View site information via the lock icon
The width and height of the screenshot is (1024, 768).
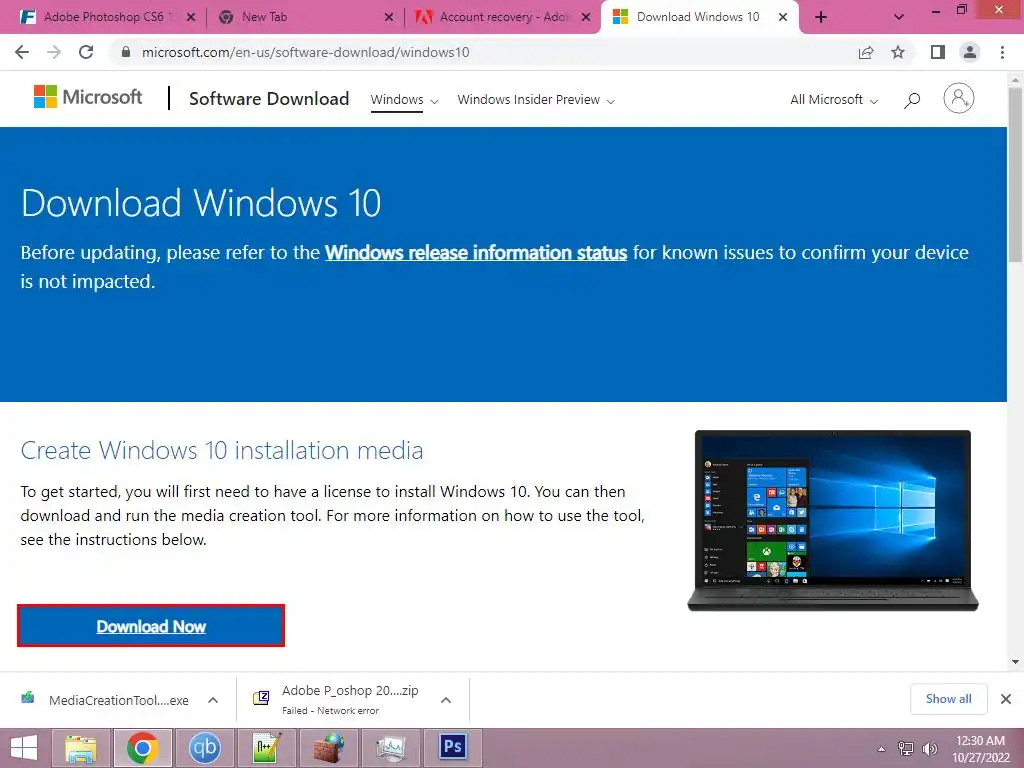[x=126, y=52]
